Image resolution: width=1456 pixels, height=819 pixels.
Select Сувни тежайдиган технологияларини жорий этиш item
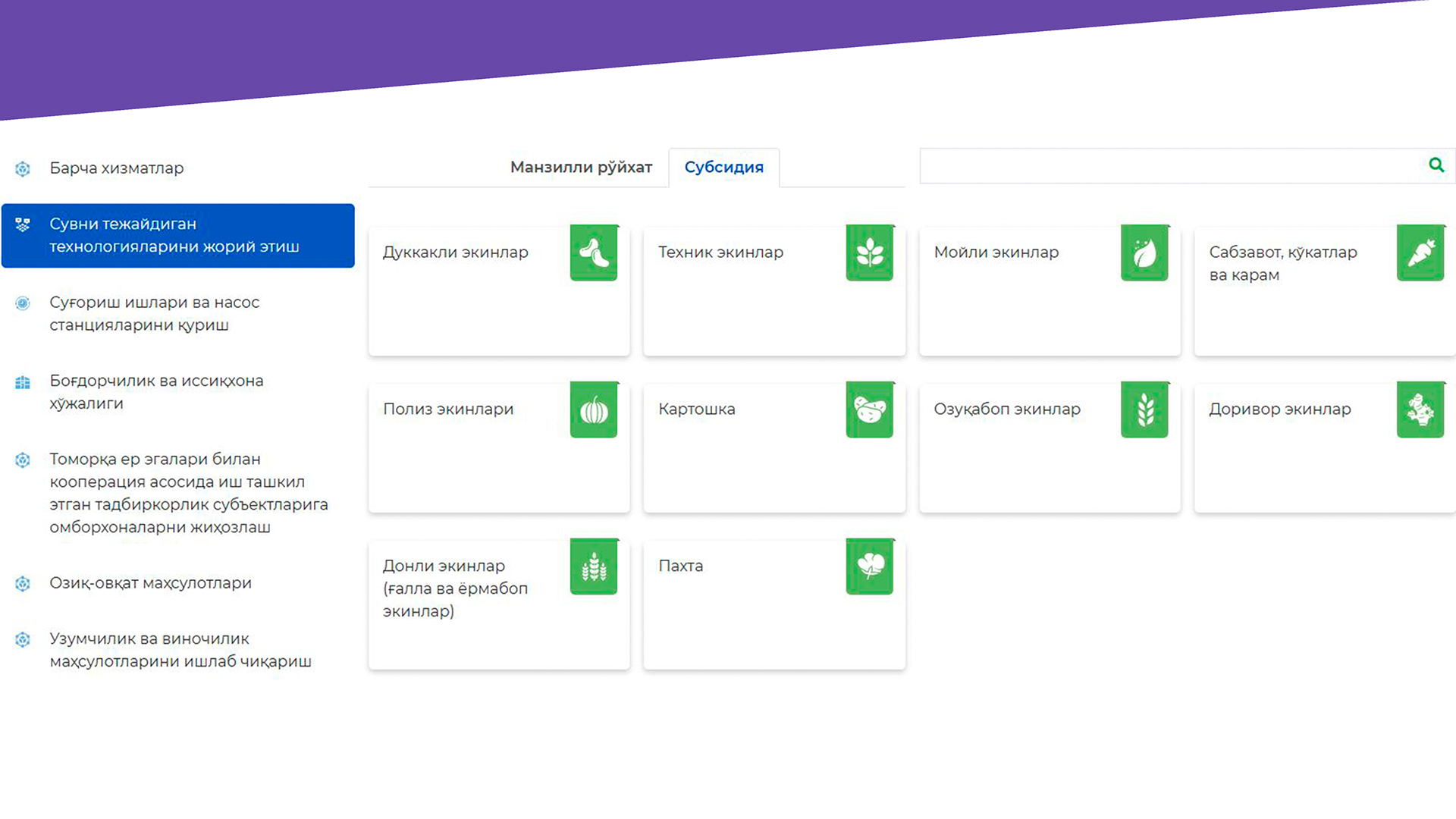174,236
